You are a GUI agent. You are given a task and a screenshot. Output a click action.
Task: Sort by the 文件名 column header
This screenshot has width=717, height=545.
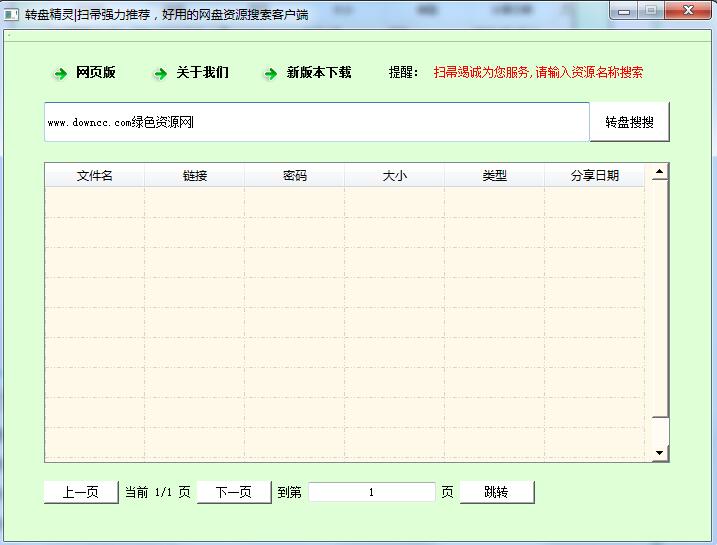coord(95,176)
